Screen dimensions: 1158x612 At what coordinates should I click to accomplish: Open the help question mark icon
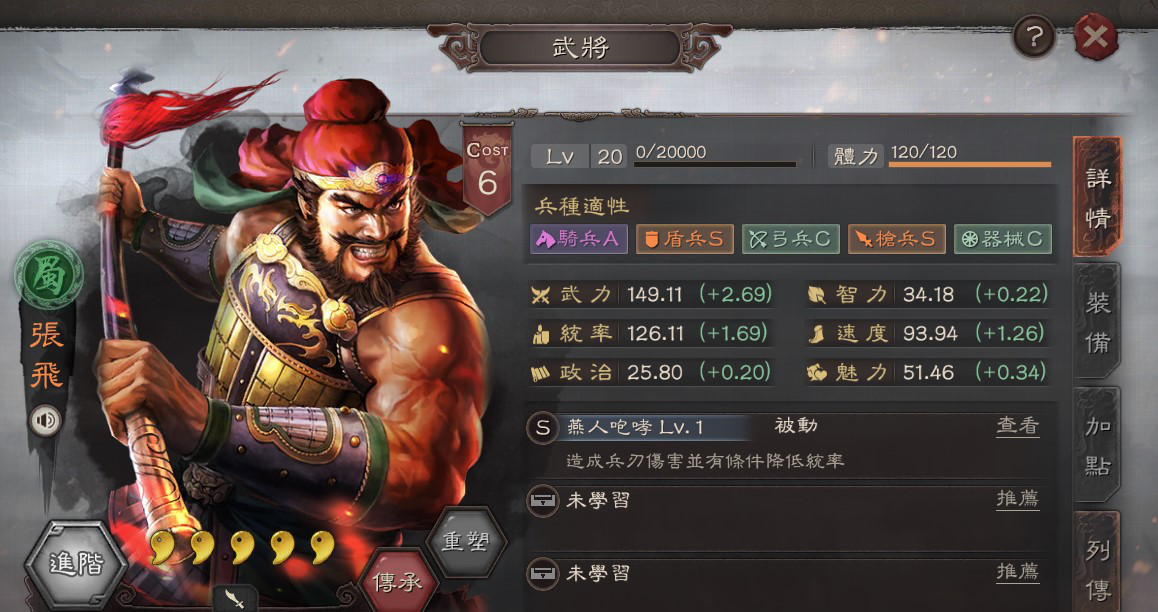coord(1034,37)
